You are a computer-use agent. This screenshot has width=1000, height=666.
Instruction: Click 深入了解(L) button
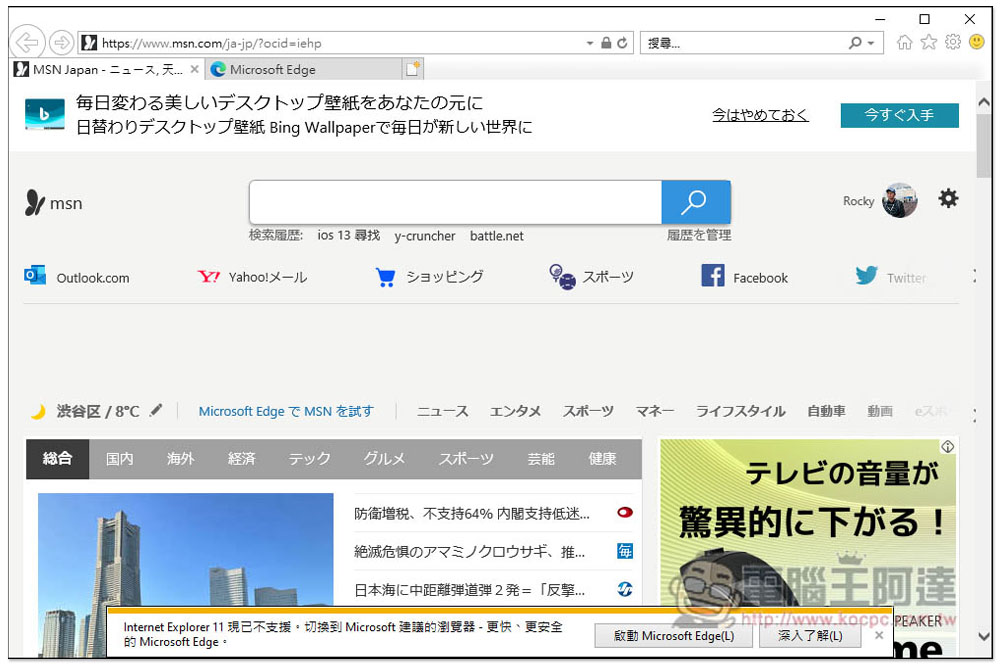810,635
